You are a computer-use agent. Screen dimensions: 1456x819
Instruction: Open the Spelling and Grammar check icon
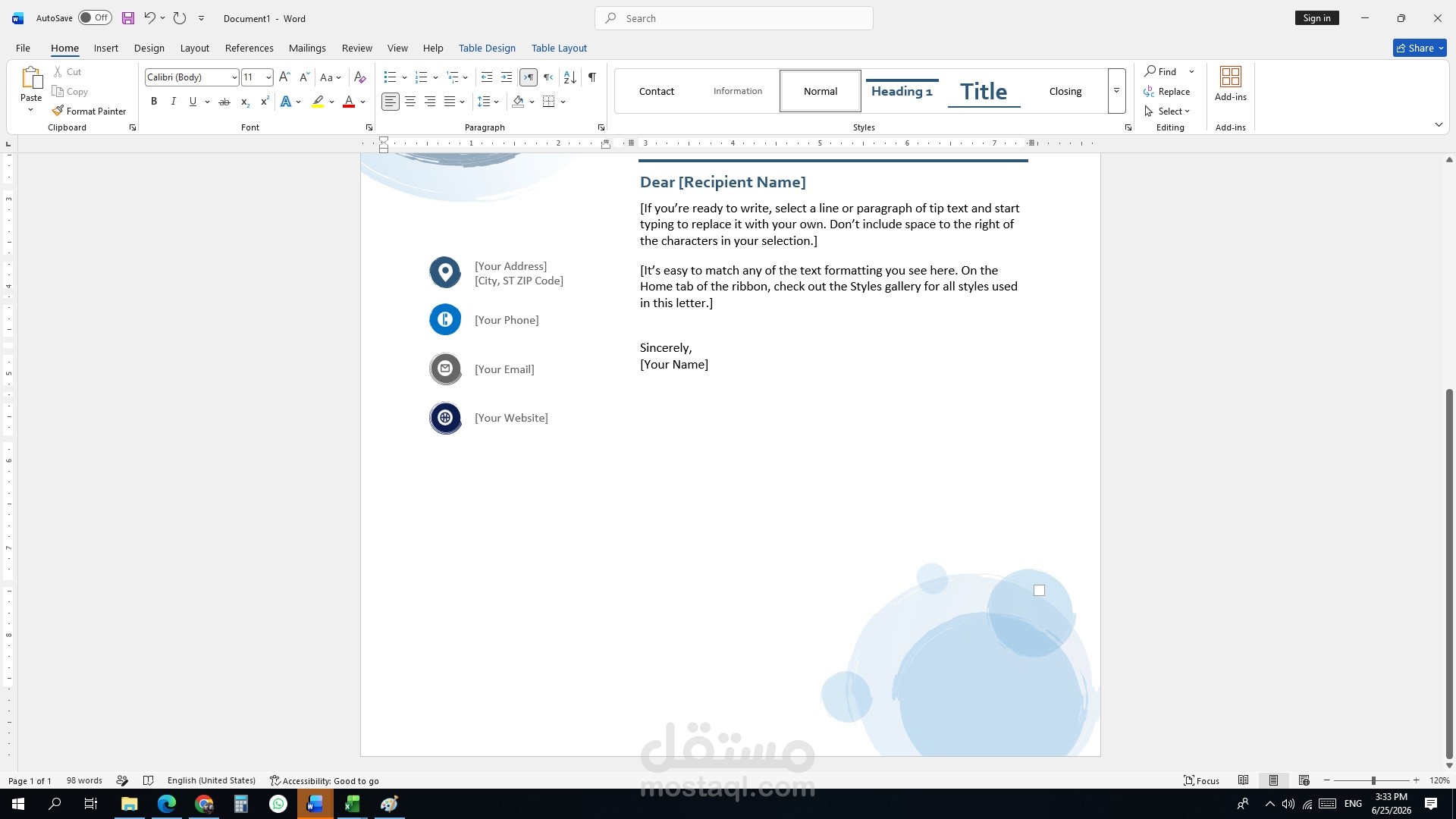[x=148, y=780]
